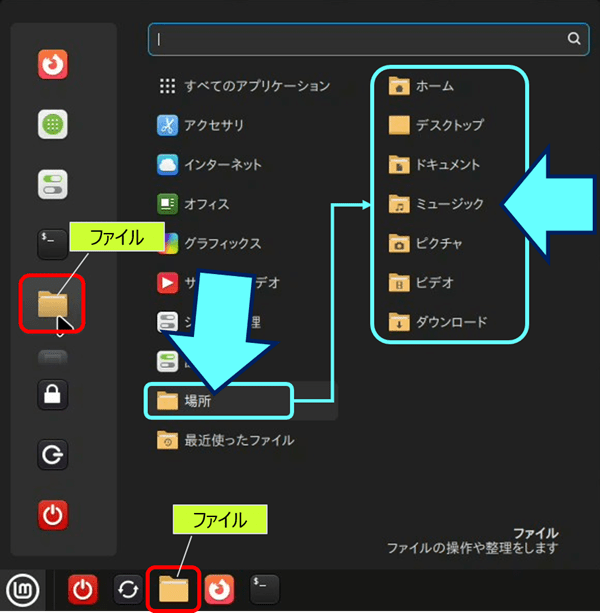
Task: Open System Settings toggle icon in favorites sidebar
Action: point(53,185)
